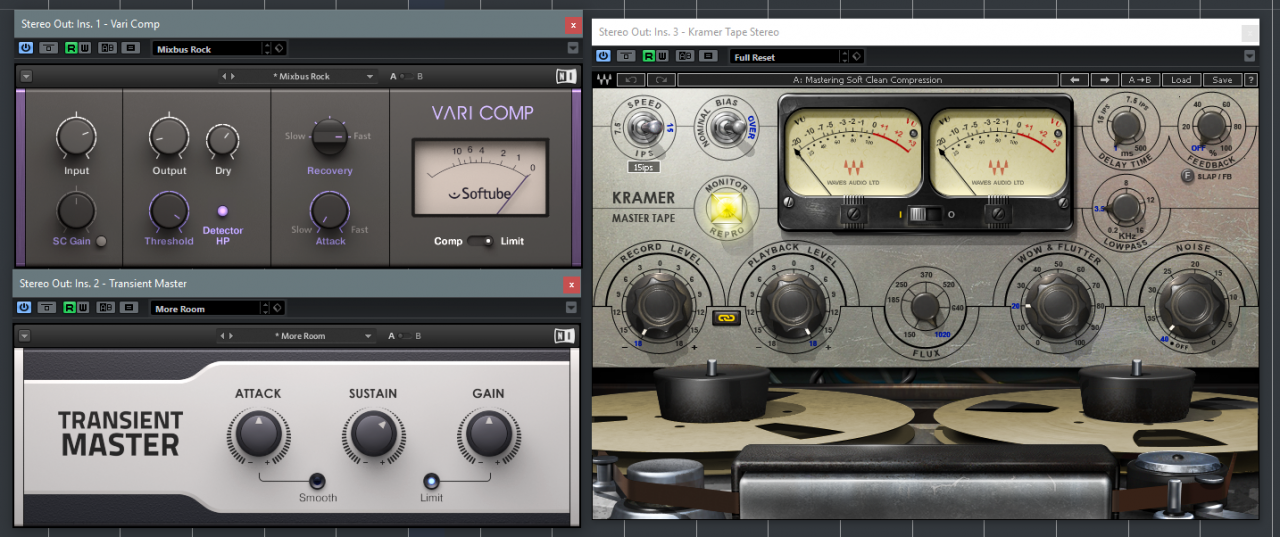Open Vari Comp preset management diamond icon
The width and height of the screenshot is (1280, 537).
click(280, 48)
